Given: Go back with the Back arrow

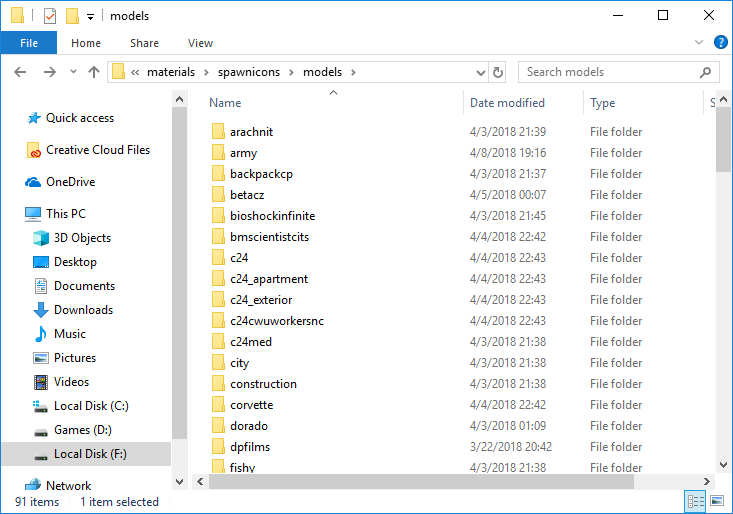Looking at the screenshot, I should 20,72.
